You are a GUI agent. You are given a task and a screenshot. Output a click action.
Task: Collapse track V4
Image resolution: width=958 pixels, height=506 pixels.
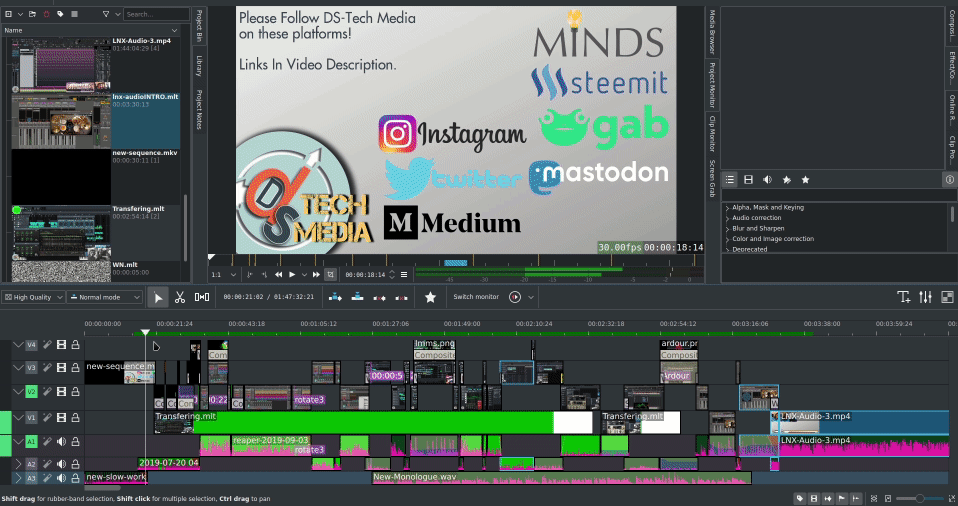click(x=18, y=345)
